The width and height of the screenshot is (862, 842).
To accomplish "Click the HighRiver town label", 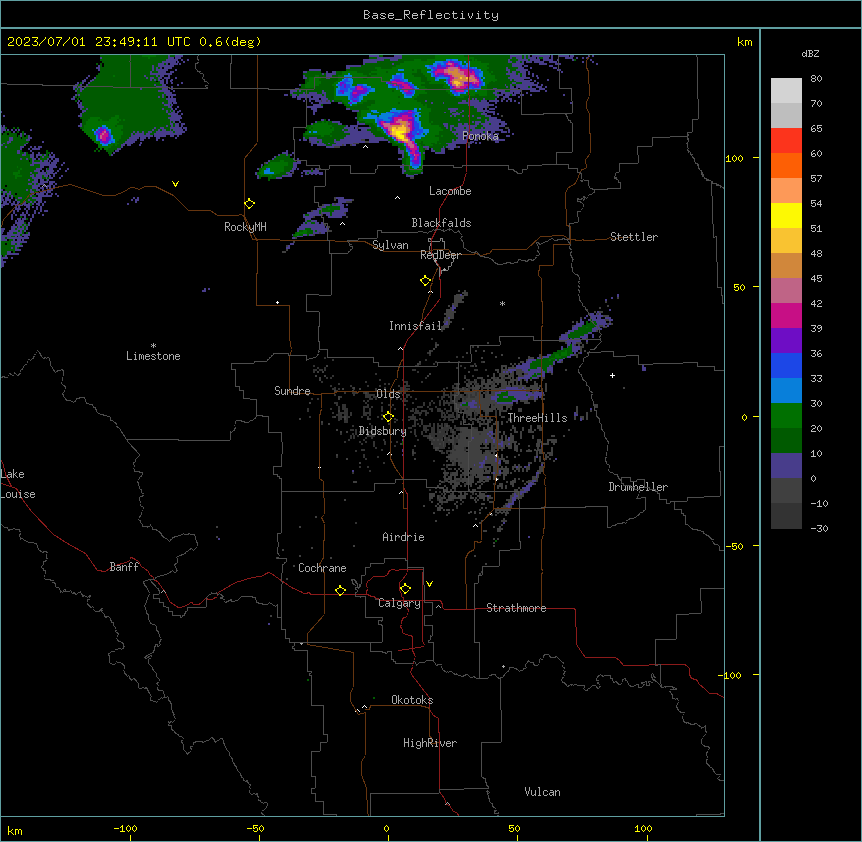I will click(430, 743).
